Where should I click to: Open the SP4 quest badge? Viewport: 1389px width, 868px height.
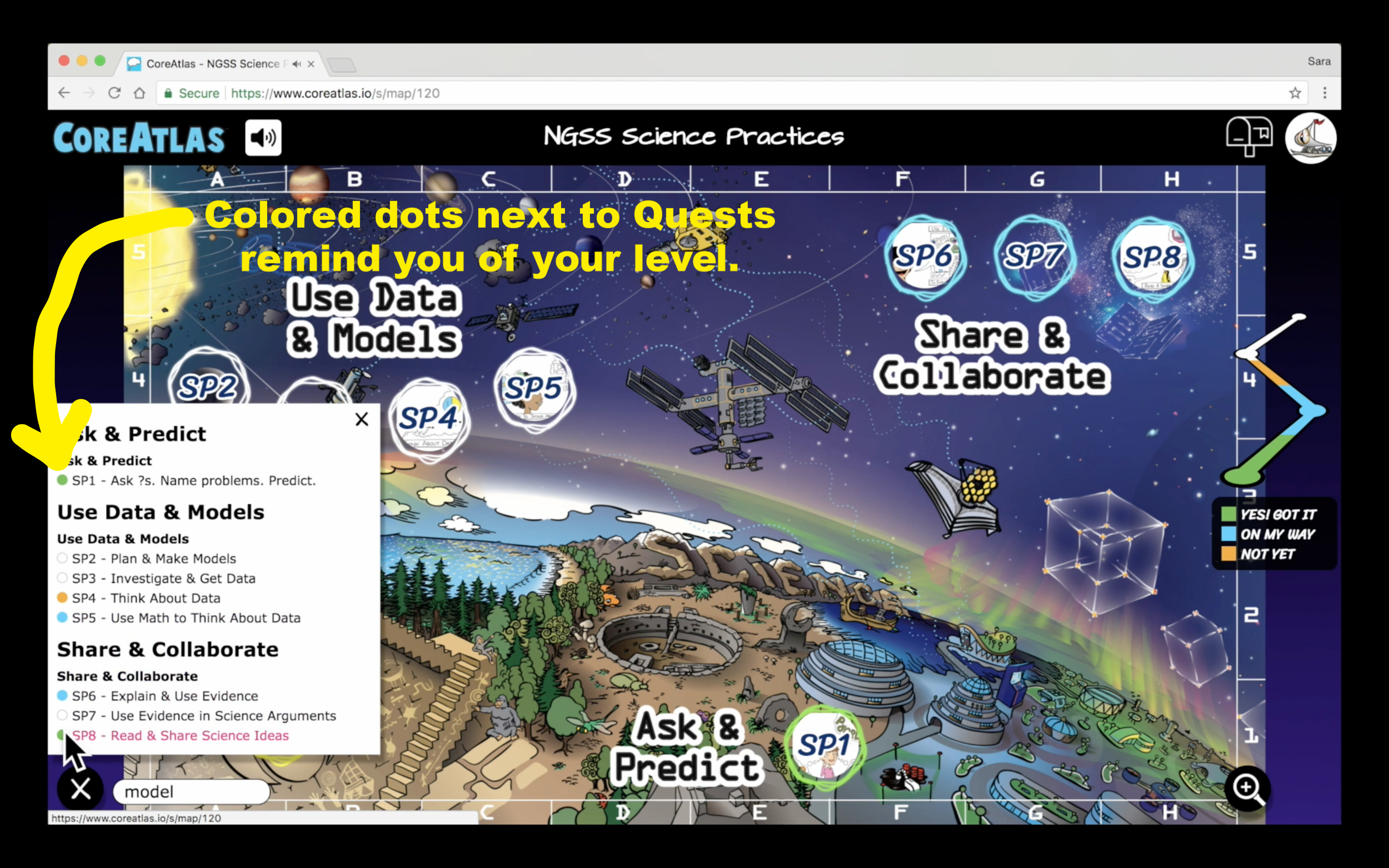pos(429,419)
